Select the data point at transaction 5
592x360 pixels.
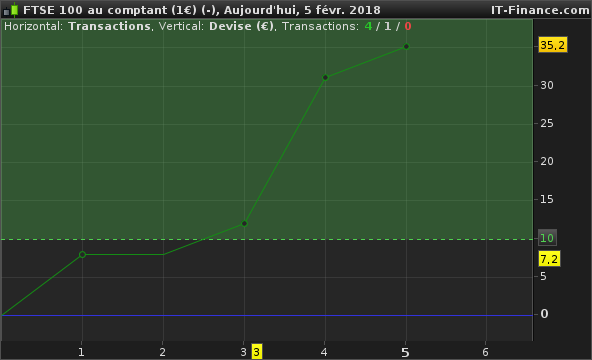tap(406, 47)
